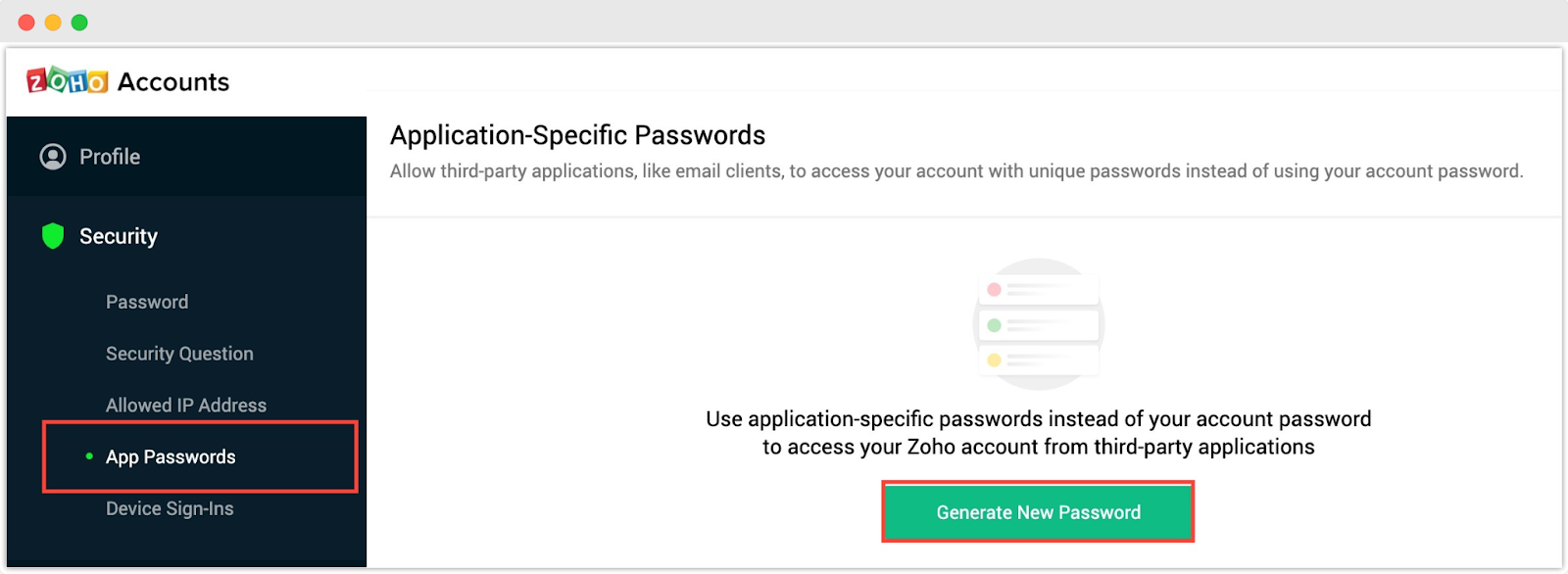The width and height of the screenshot is (1568, 574).
Task: Click the Zoho logo
Action: tap(67, 81)
